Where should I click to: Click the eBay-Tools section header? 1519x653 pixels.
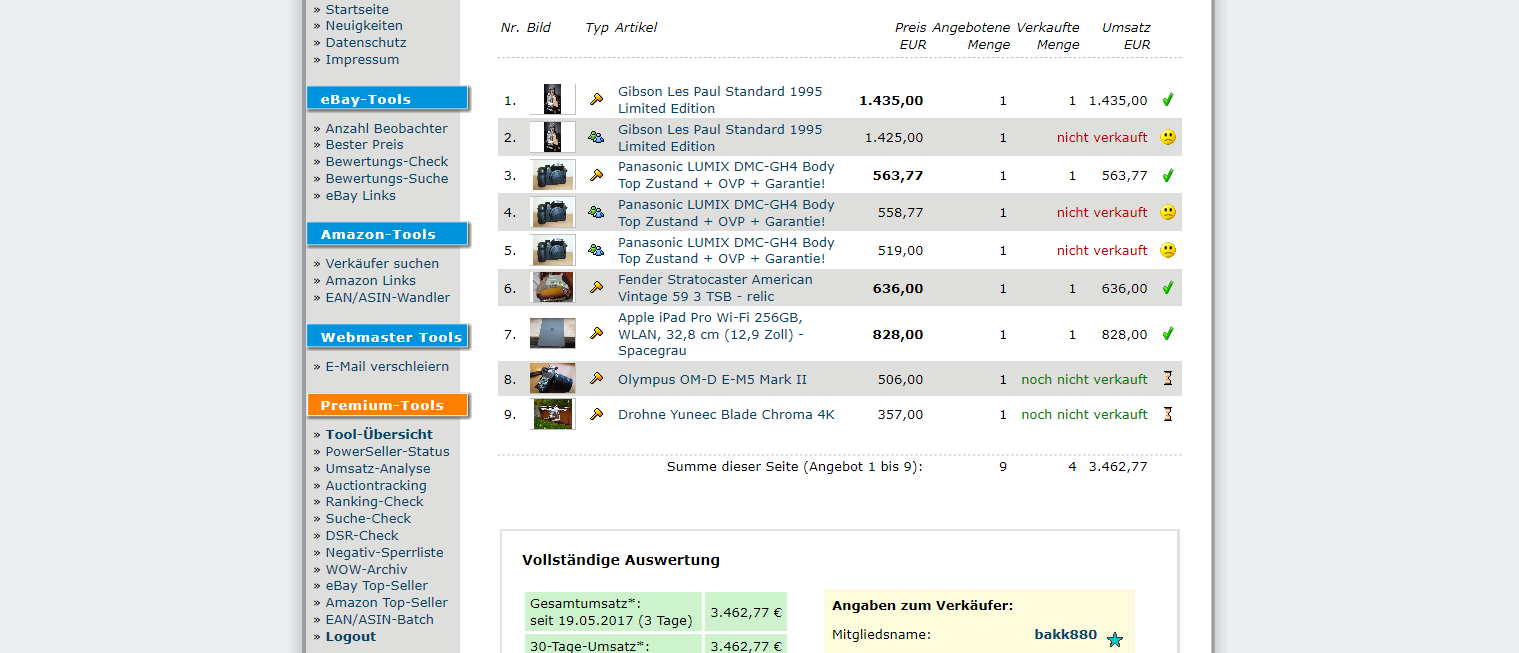pyautogui.click(x=388, y=99)
